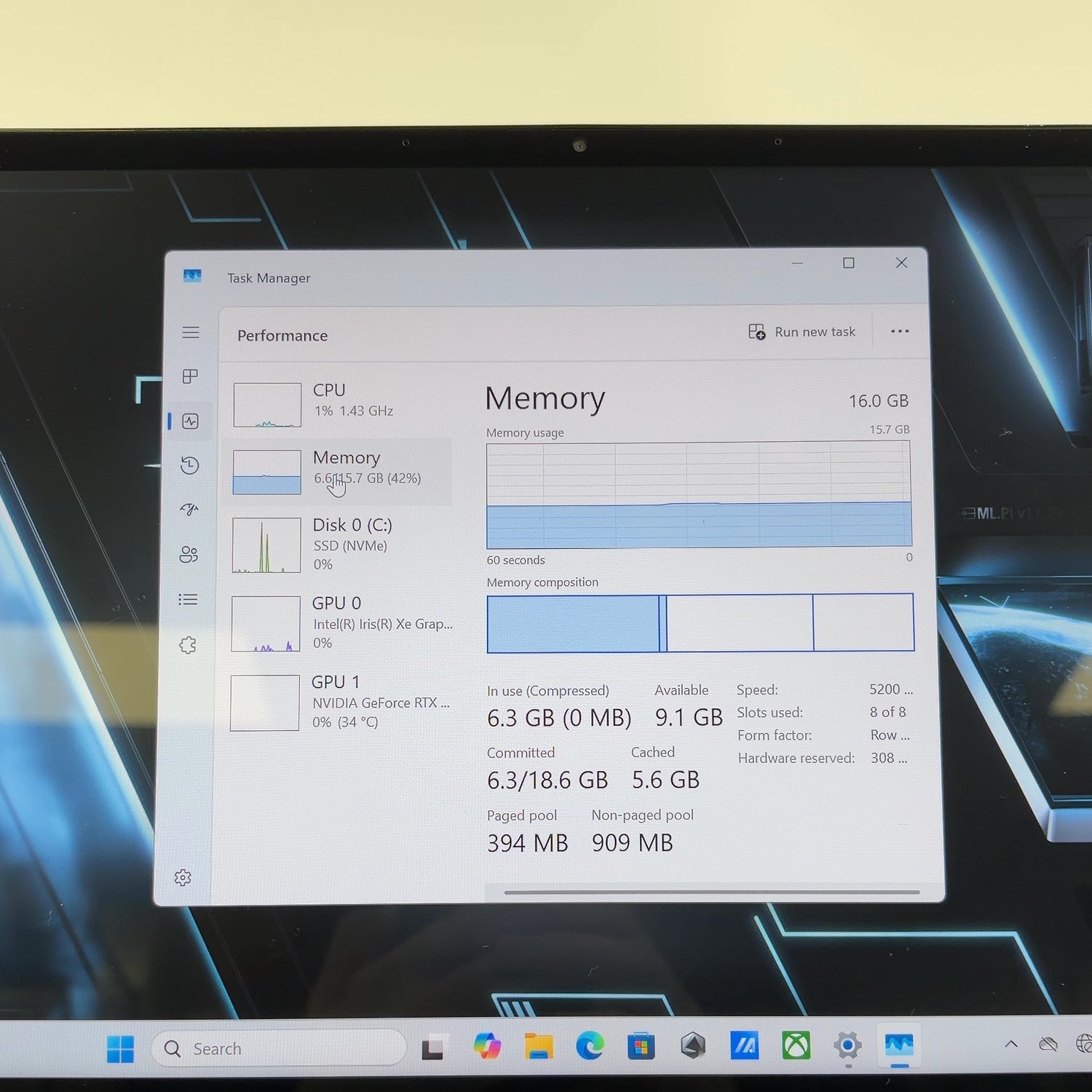Click the horizontal scrollbar at window bottom
Image resolution: width=1092 pixels, height=1092 pixels.
711,892
